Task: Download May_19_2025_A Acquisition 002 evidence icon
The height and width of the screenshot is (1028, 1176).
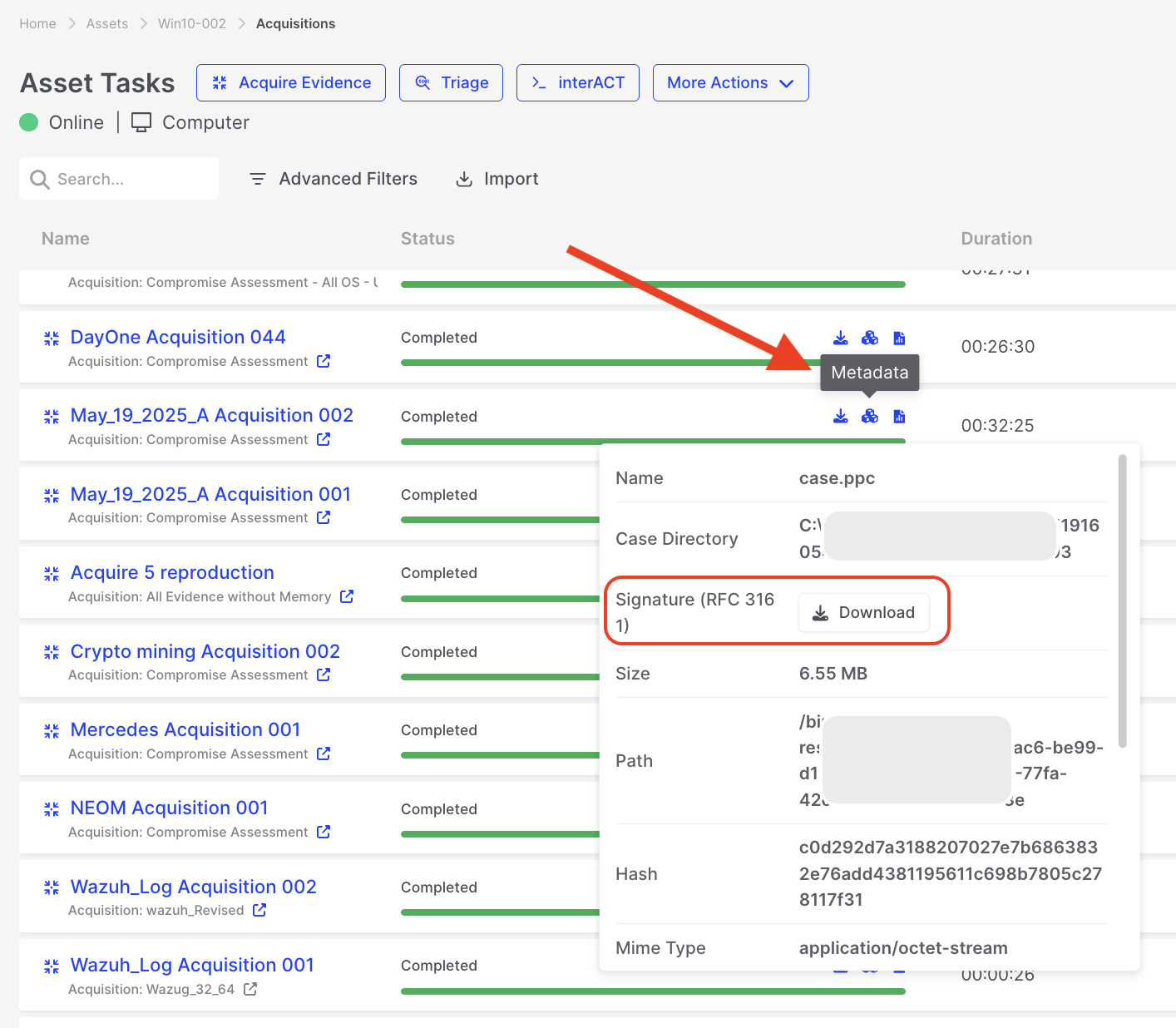Action: pyautogui.click(x=841, y=416)
